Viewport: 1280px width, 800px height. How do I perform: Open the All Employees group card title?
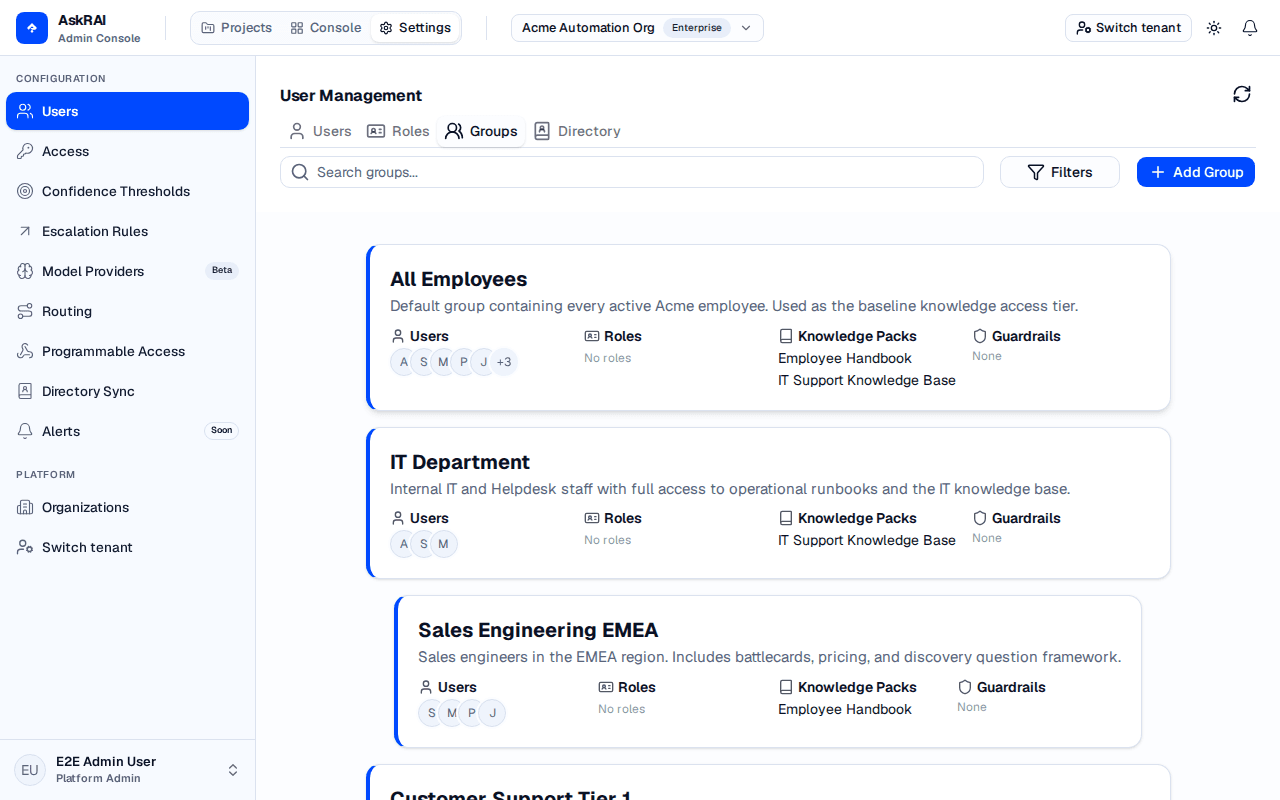click(458, 279)
